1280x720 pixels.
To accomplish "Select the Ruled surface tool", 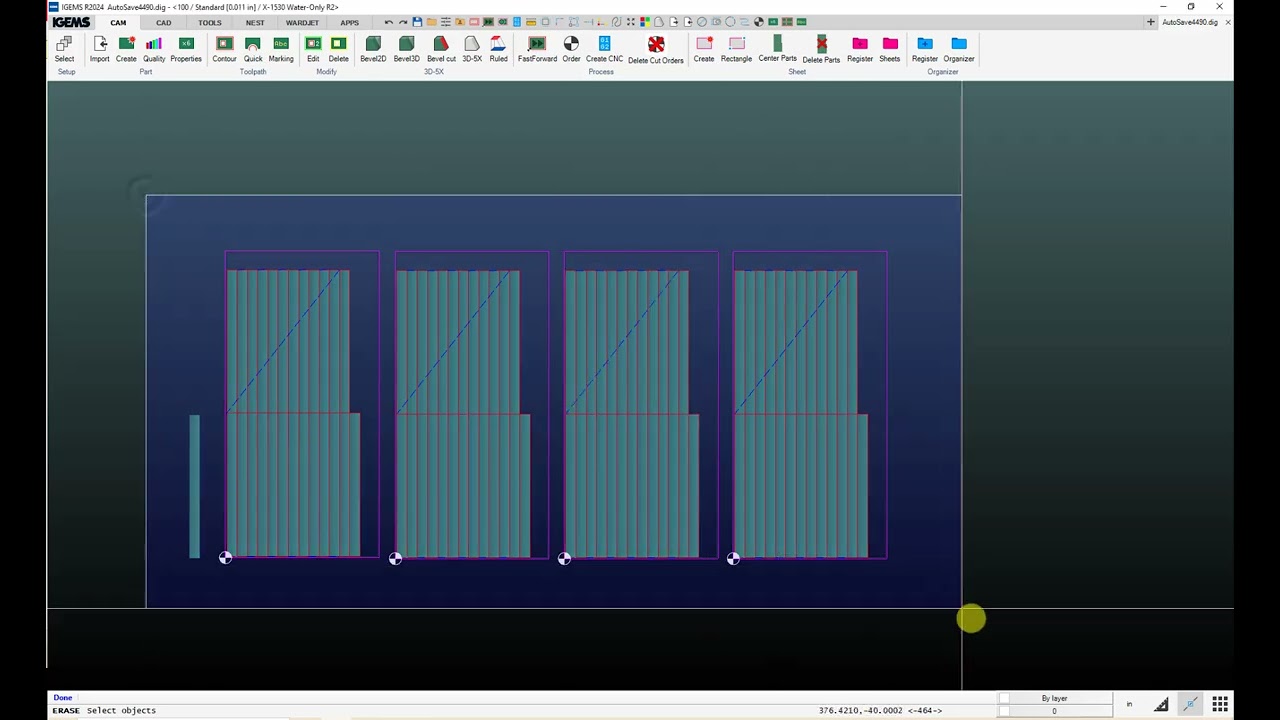I will point(498,49).
